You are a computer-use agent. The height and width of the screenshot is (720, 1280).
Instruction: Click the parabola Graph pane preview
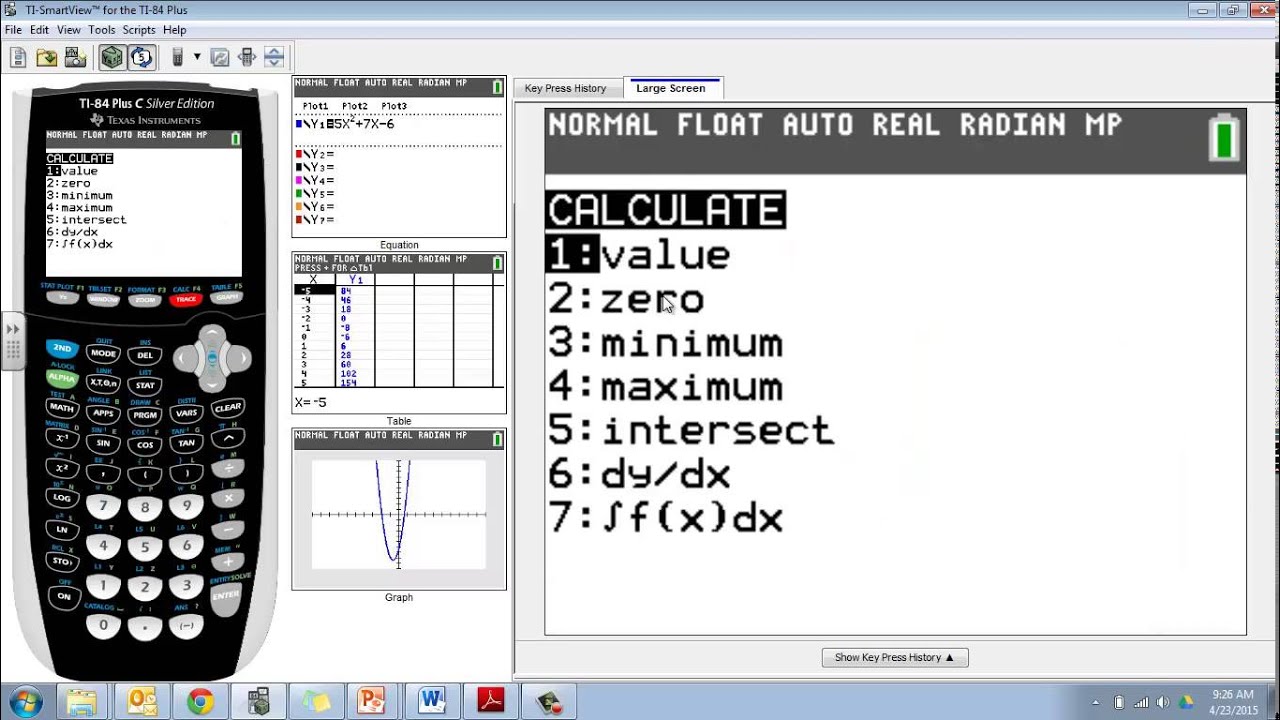[x=398, y=514]
